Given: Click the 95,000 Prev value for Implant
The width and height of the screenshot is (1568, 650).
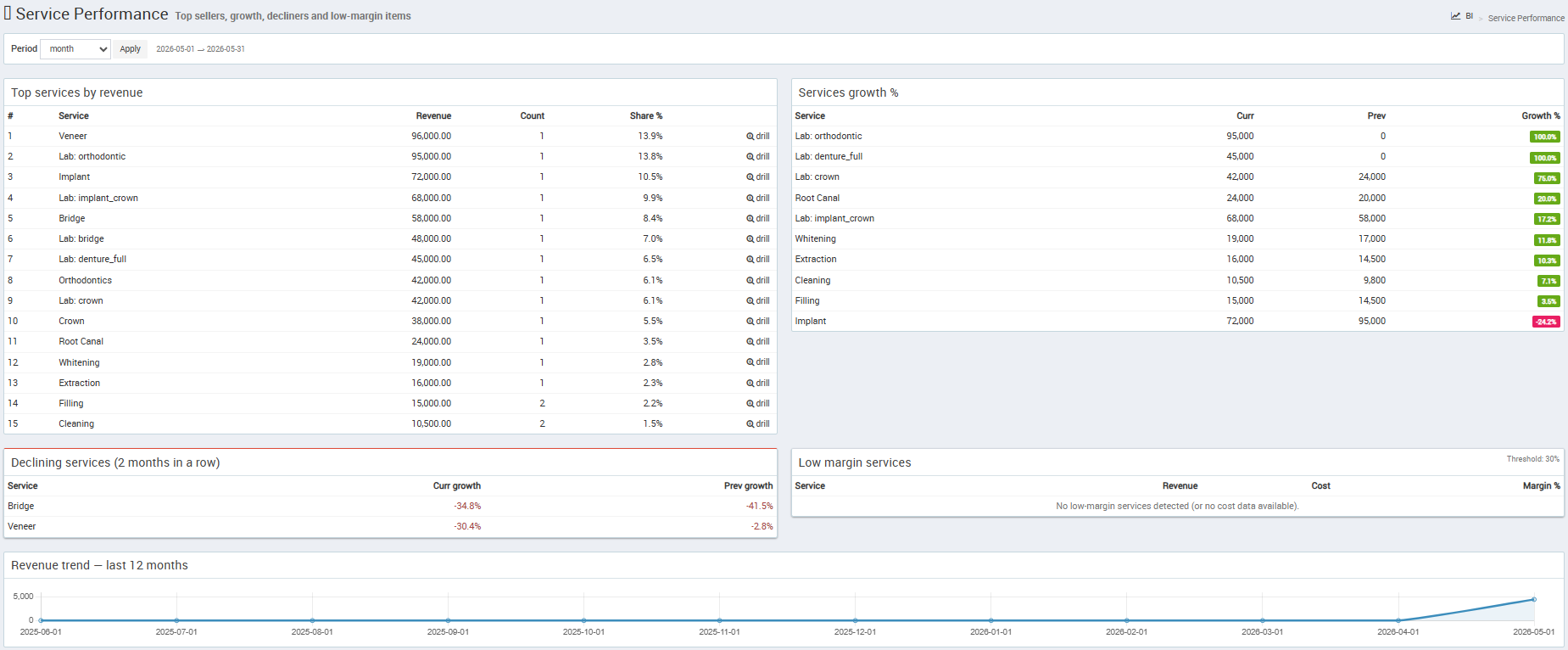Looking at the screenshot, I should point(1372,321).
